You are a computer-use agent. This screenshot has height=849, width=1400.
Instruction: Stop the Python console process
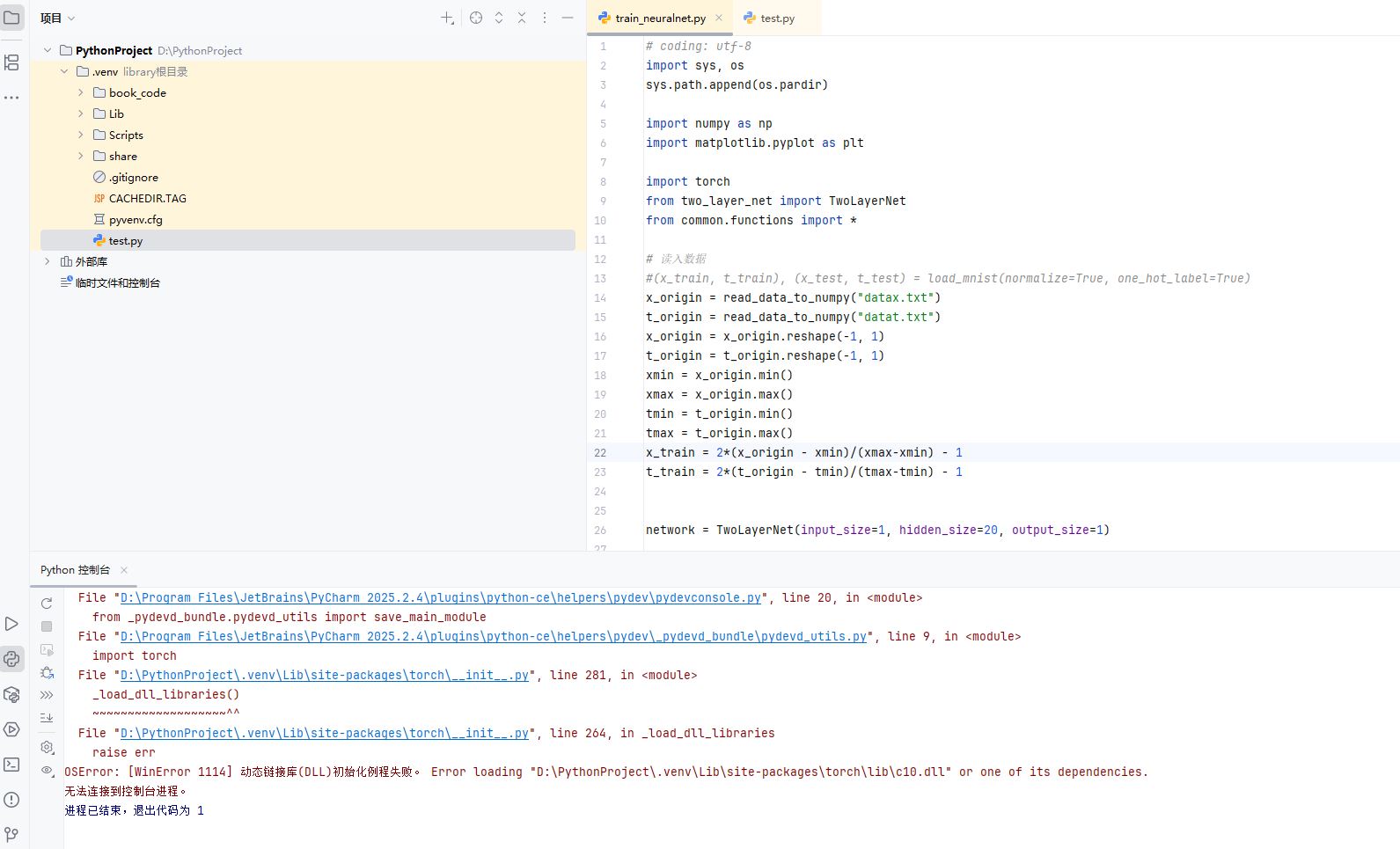pos(47,626)
